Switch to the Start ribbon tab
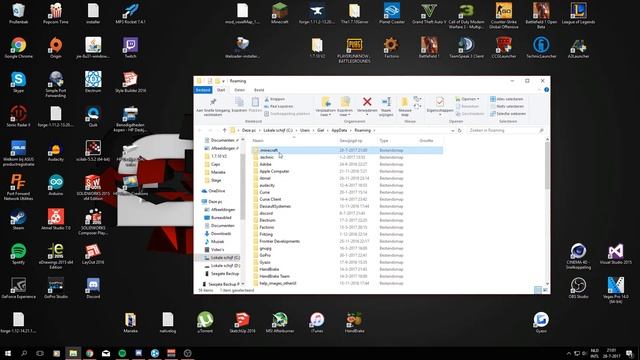Image resolution: width=640 pixels, height=360 pixels. pyautogui.click(x=221, y=90)
